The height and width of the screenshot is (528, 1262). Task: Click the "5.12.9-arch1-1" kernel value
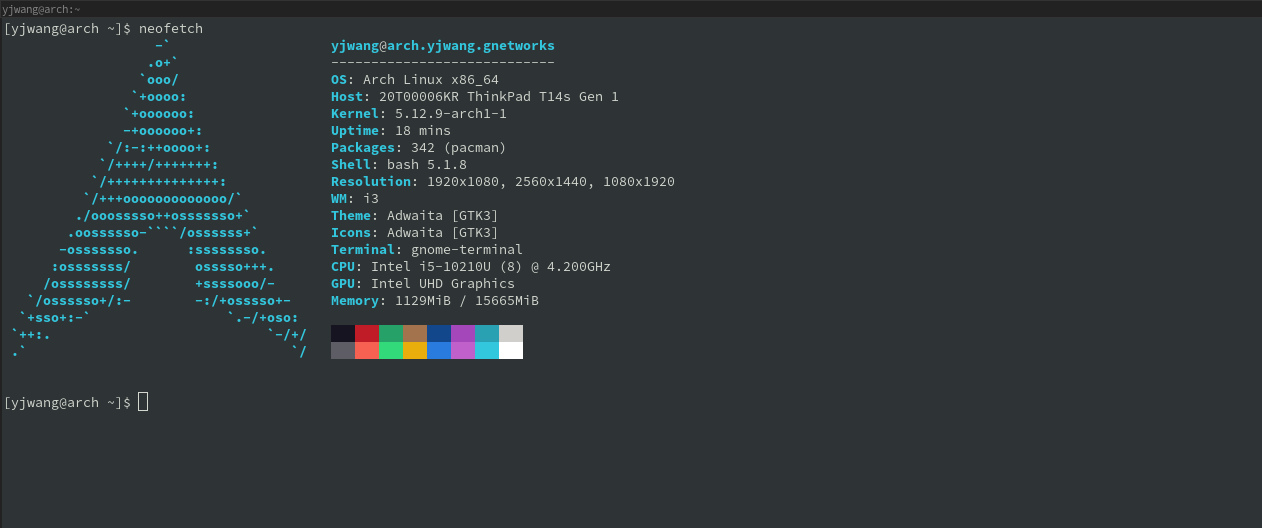point(451,114)
